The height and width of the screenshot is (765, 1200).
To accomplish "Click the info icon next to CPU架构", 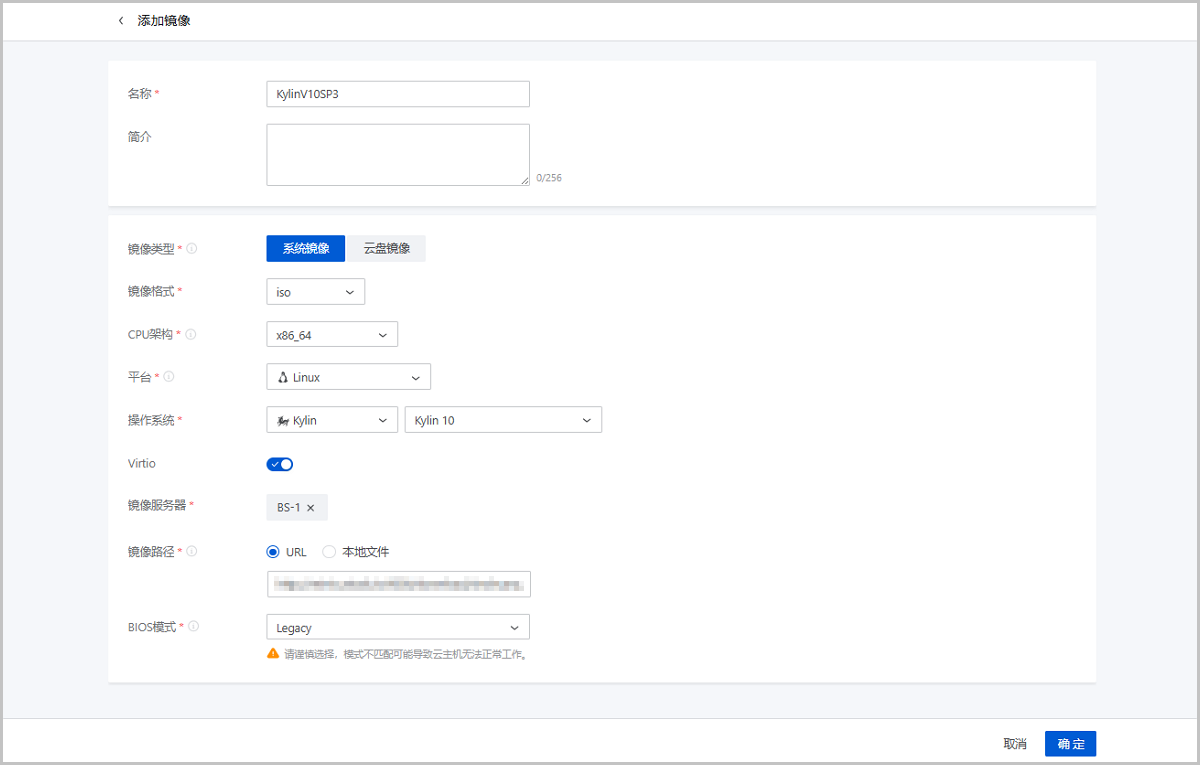I will (x=191, y=335).
